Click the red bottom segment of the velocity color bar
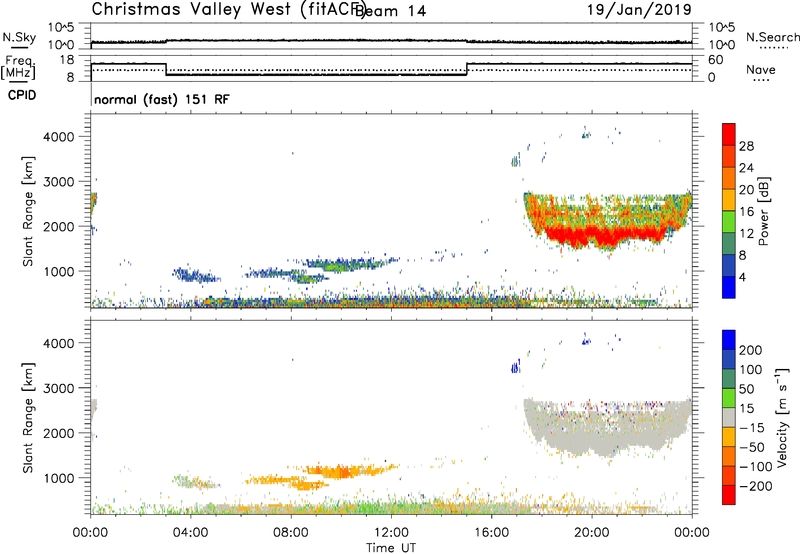 tap(729, 495)
